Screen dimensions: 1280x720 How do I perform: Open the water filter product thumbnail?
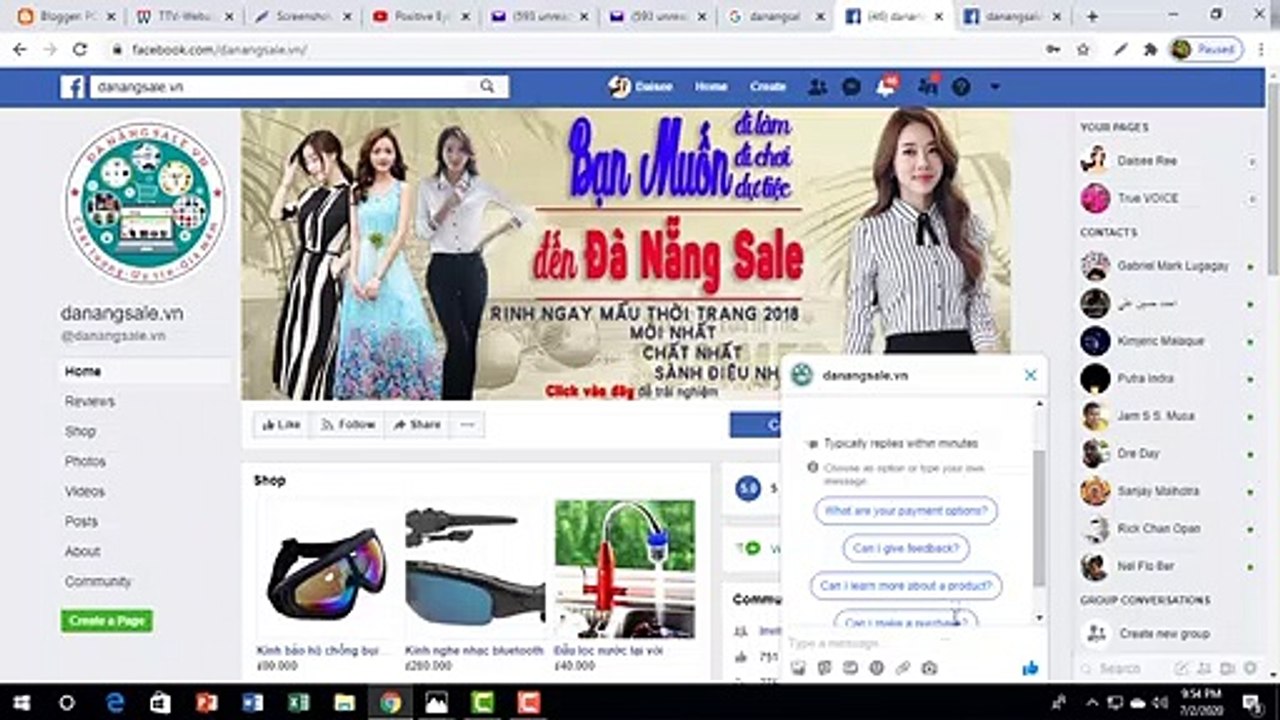[x=625, y=570]
